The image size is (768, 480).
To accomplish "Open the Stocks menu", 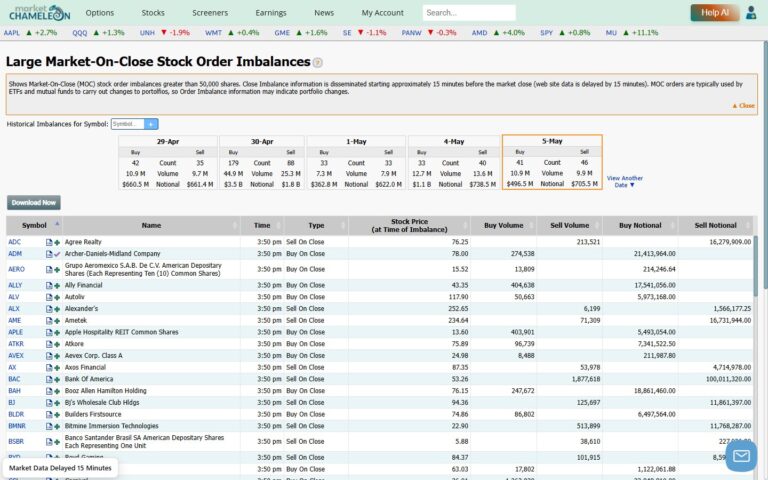I will point(153,13).
